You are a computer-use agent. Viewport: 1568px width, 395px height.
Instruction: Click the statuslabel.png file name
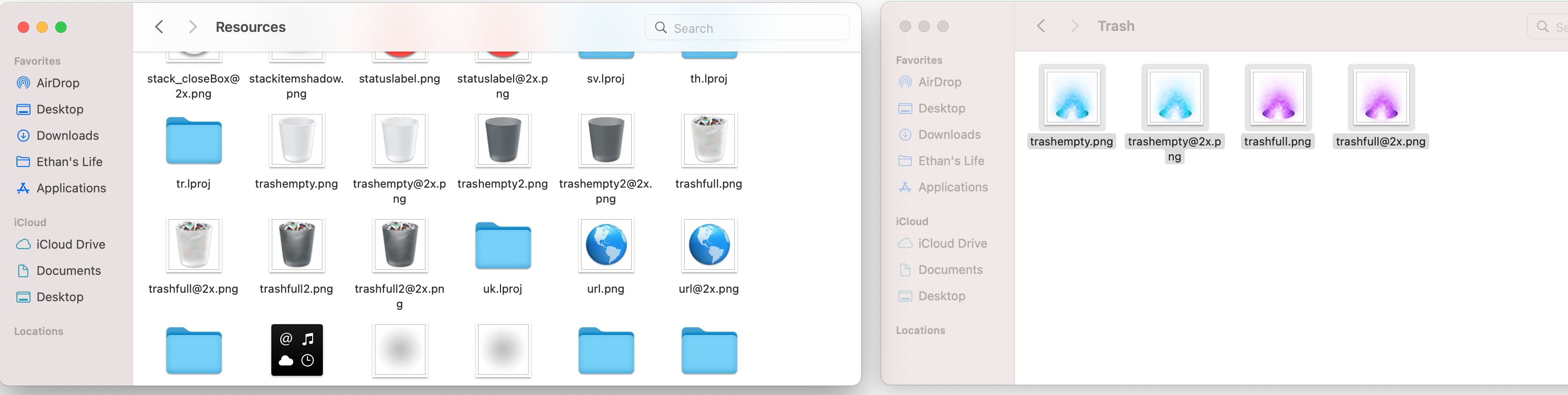coord(399,79)
